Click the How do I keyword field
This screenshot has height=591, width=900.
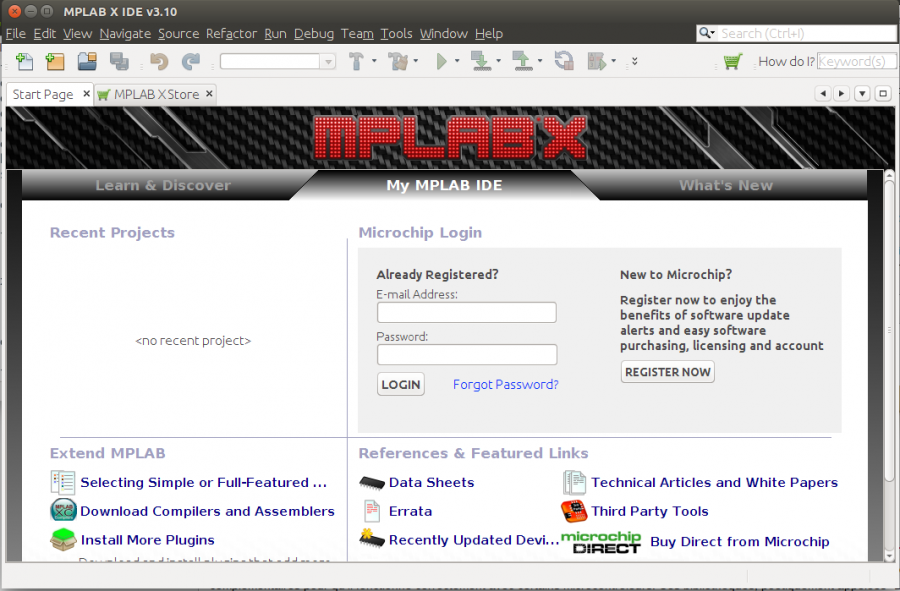855,61
